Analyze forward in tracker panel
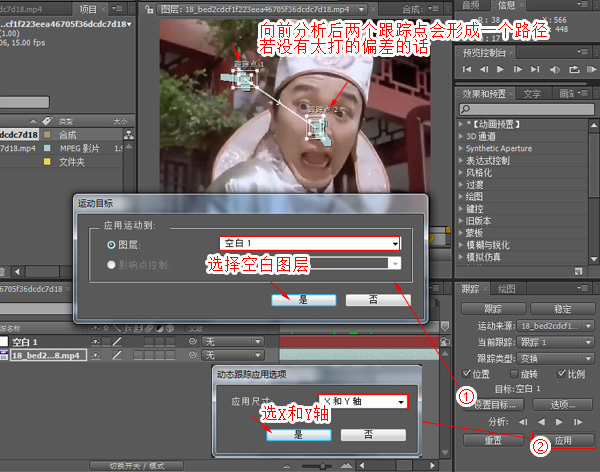Screen dimensions: 600x472 (559, 422)
